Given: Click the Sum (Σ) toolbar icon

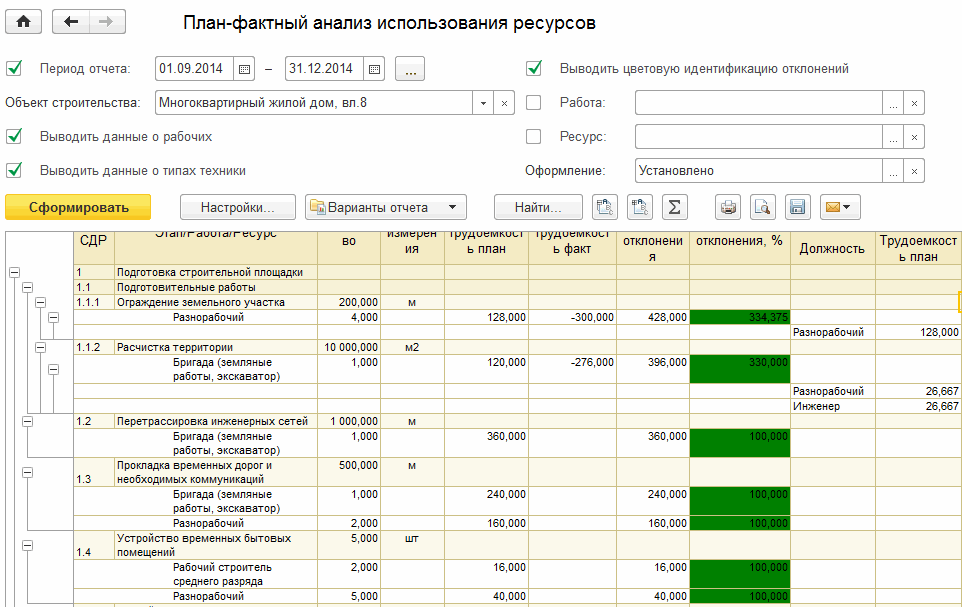Looking at the screenshot, I should (674, 207).
